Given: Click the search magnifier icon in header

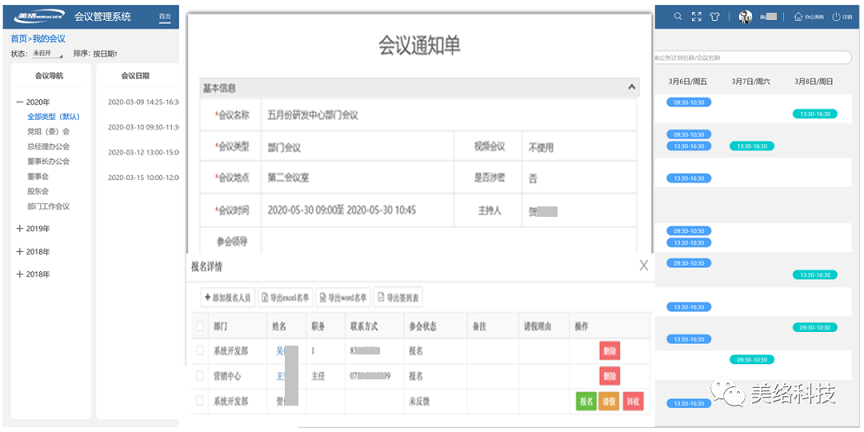Looking at the screenshot, I should [x=679, y=16].
